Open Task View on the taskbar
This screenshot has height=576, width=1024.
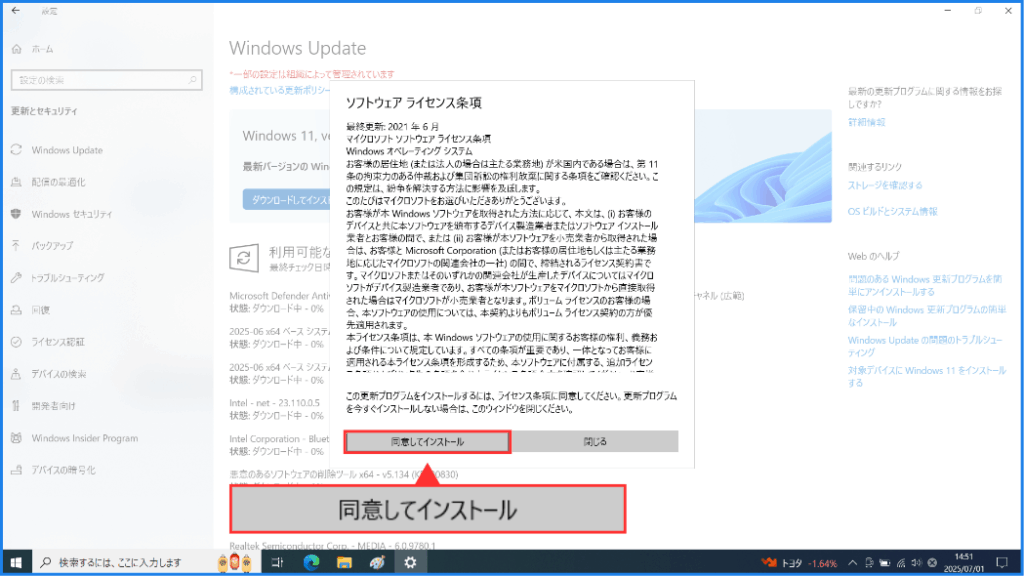[x=278, y=562]
